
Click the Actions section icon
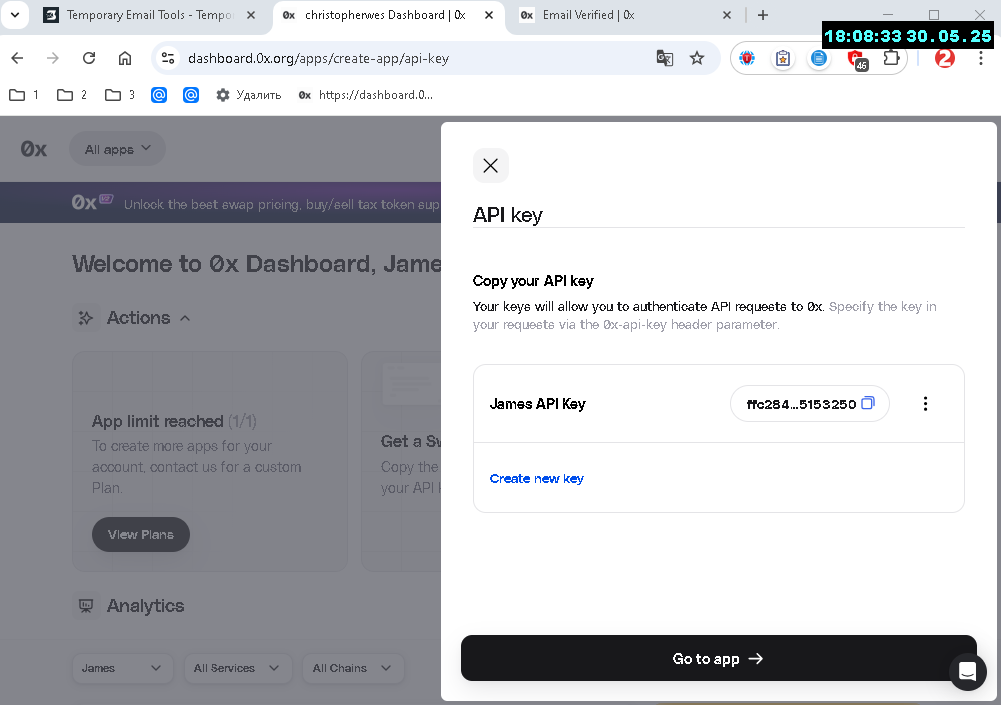(x=86, y=317)
